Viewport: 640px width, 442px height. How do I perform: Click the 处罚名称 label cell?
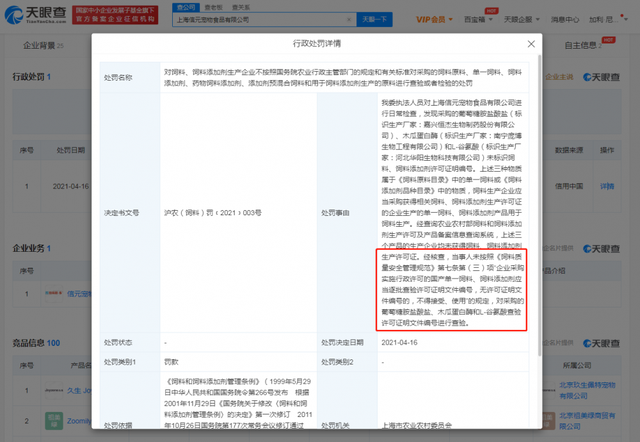130,78
